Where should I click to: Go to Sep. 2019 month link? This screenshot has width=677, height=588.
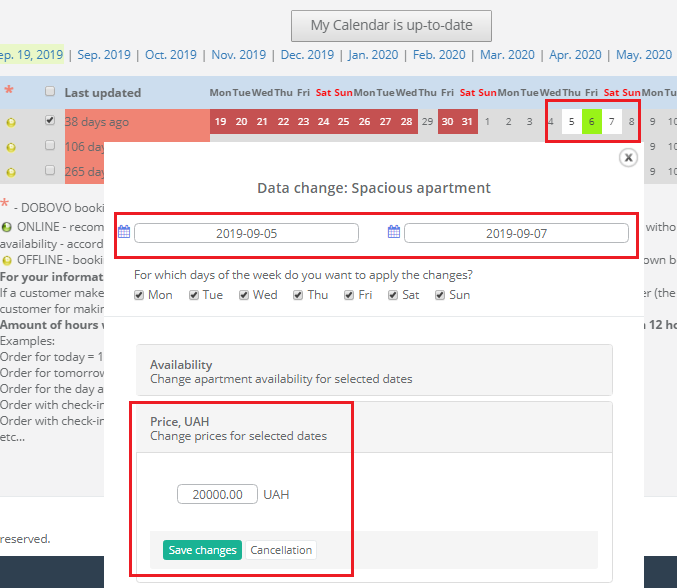pos(104,55)
